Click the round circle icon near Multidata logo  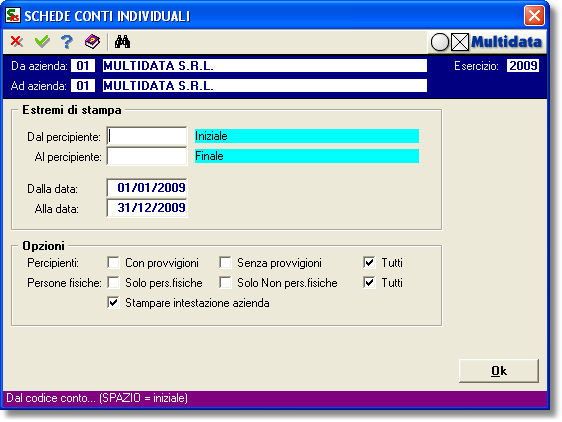click(x=439, y=42)
